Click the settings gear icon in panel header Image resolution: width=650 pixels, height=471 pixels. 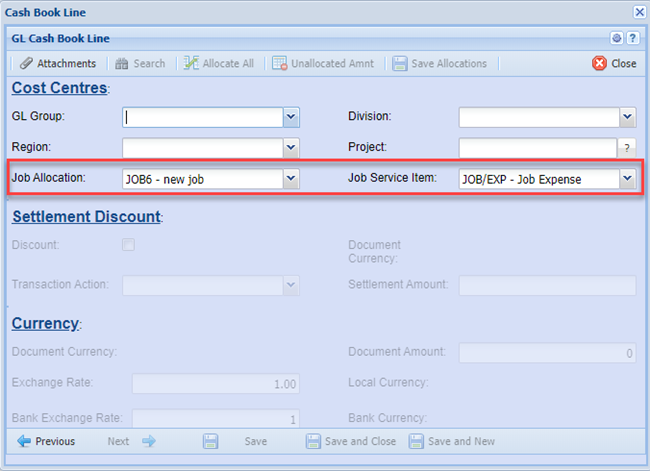click(x=617, y=38)
